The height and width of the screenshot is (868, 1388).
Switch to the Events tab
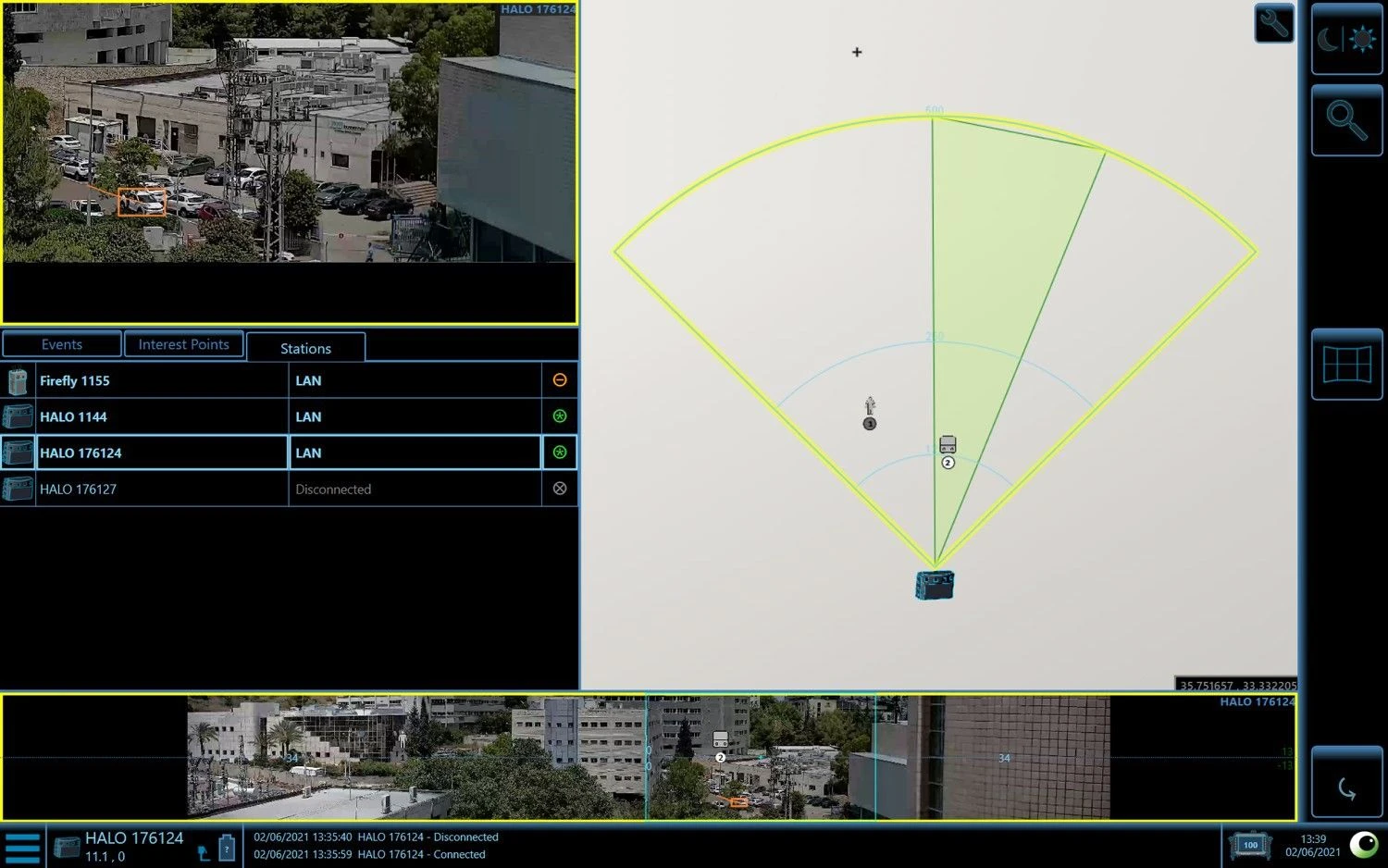click(62, 344)
